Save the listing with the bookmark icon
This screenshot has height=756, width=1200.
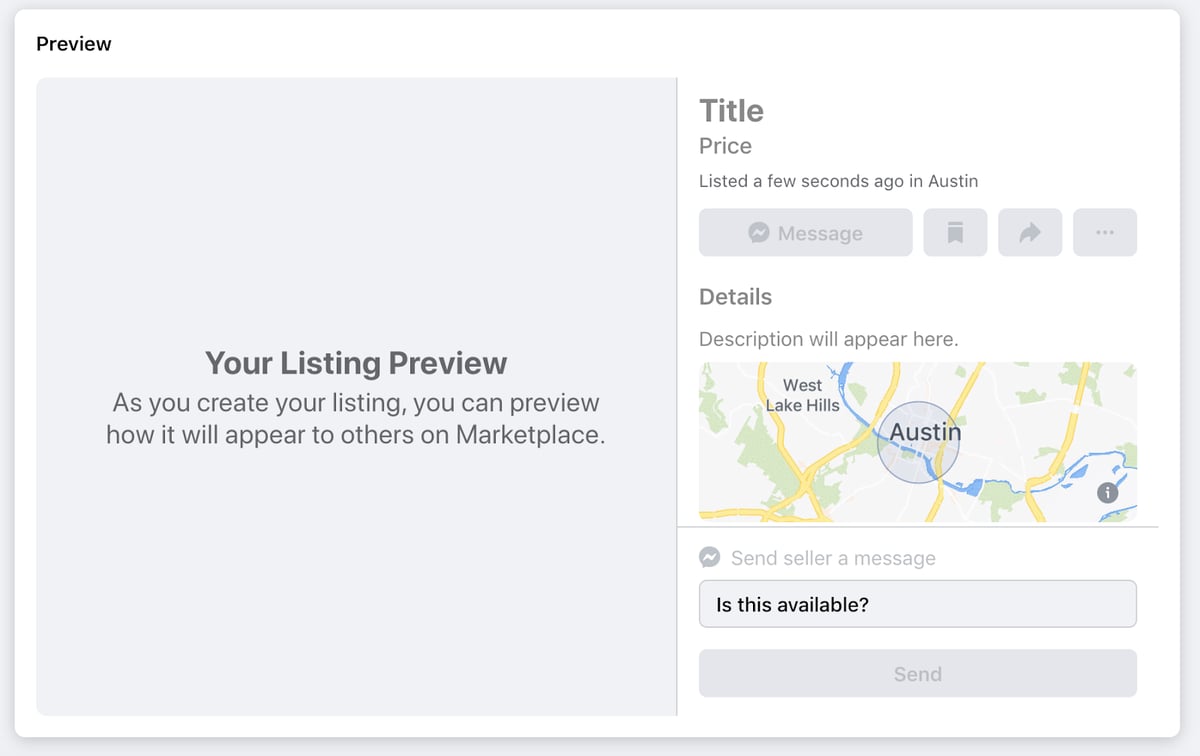coord(955,232)
